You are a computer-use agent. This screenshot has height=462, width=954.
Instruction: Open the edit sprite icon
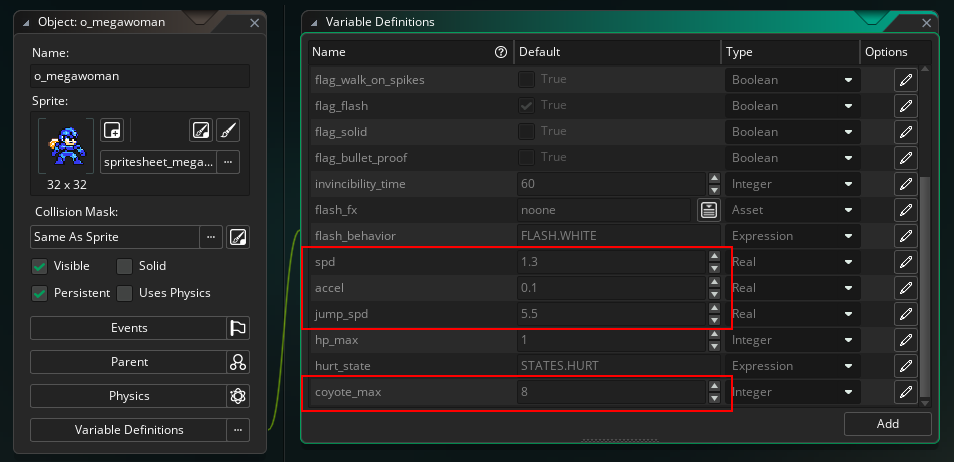(201, 130)
